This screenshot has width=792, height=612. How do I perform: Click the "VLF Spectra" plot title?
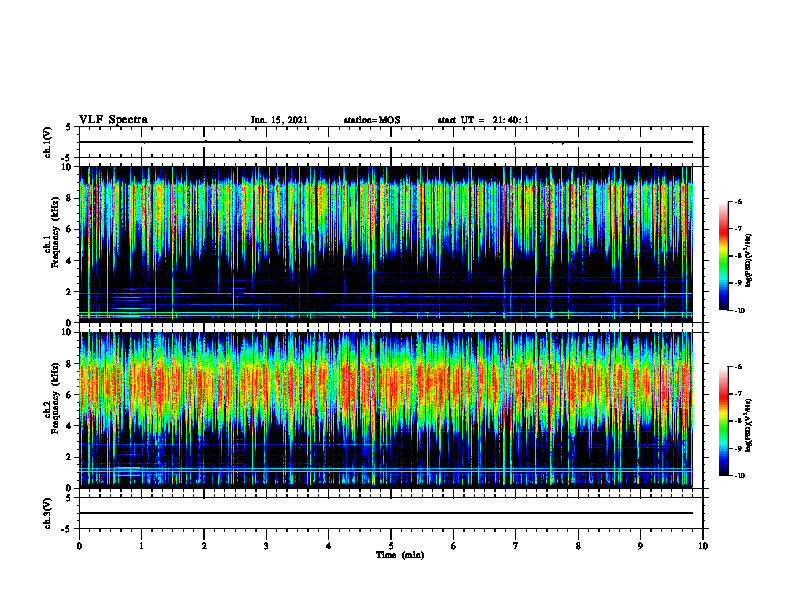[113, 120]
